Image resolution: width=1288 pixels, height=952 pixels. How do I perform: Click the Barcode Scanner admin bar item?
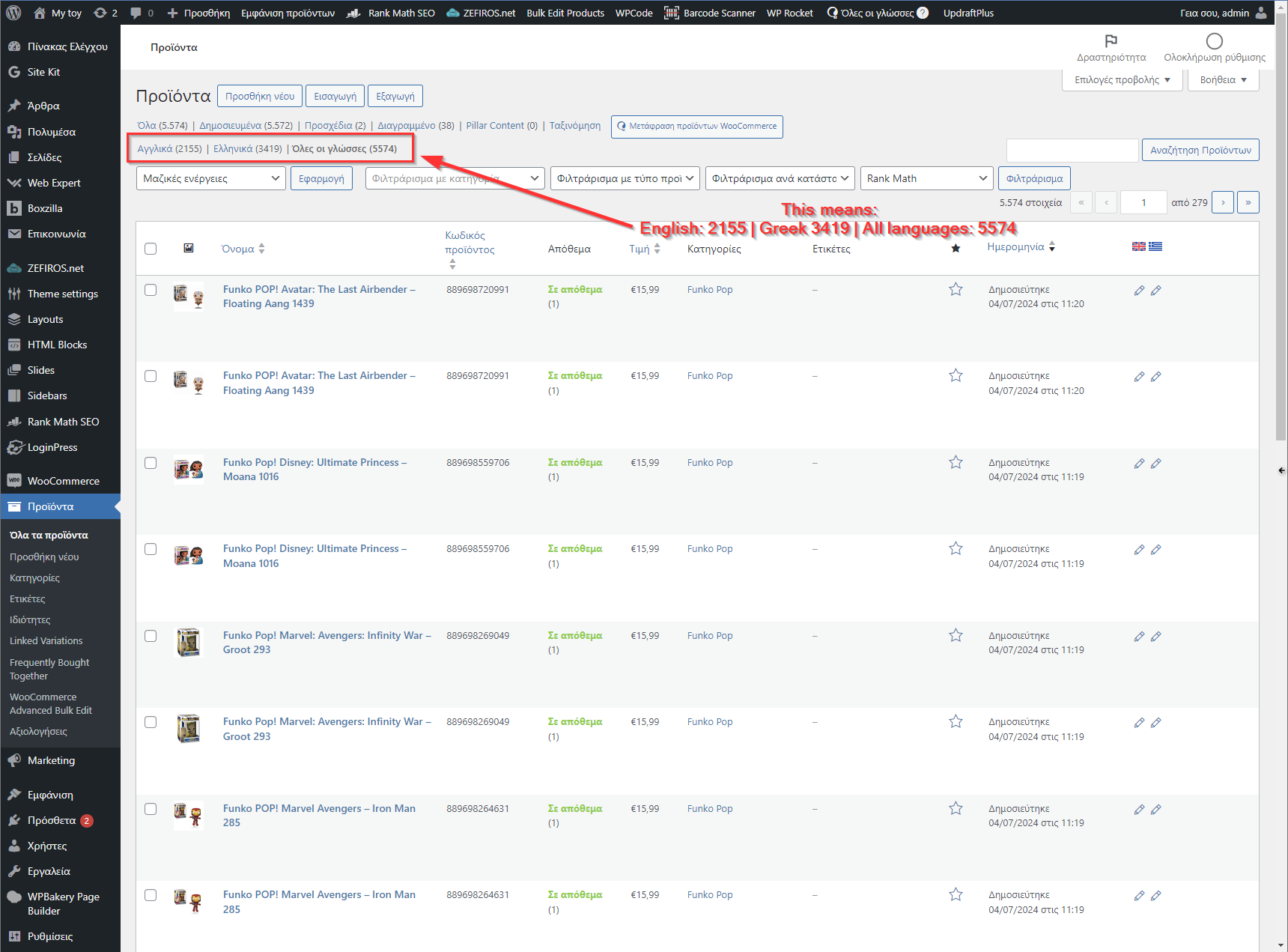(710, 13)
